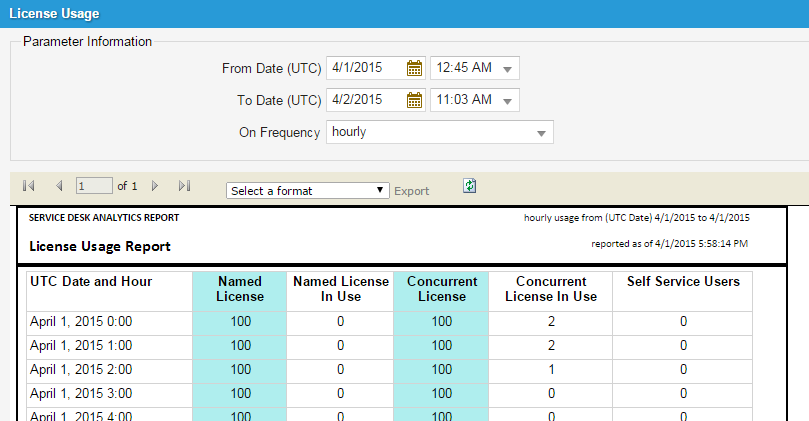Viewport: 809px width, 421px height.
Task: Click the To Date text field
Action: point(366,100)
